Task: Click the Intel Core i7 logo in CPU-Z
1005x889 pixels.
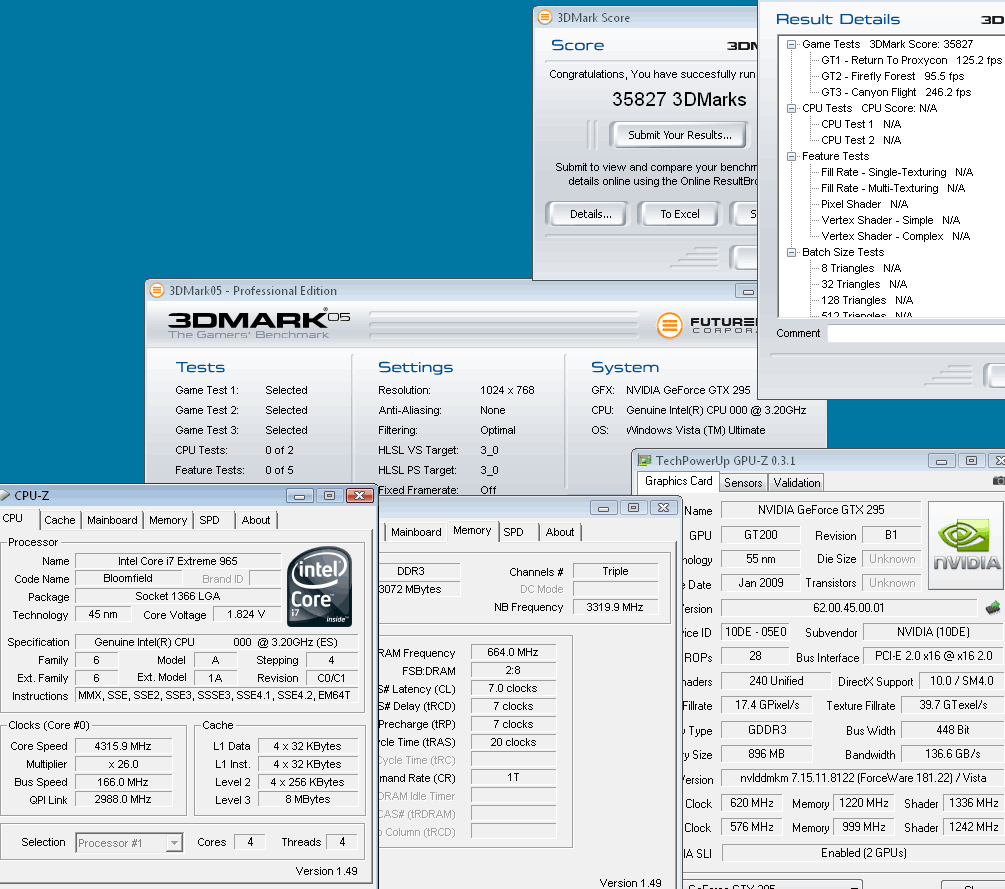Action: tap(319, 586)
